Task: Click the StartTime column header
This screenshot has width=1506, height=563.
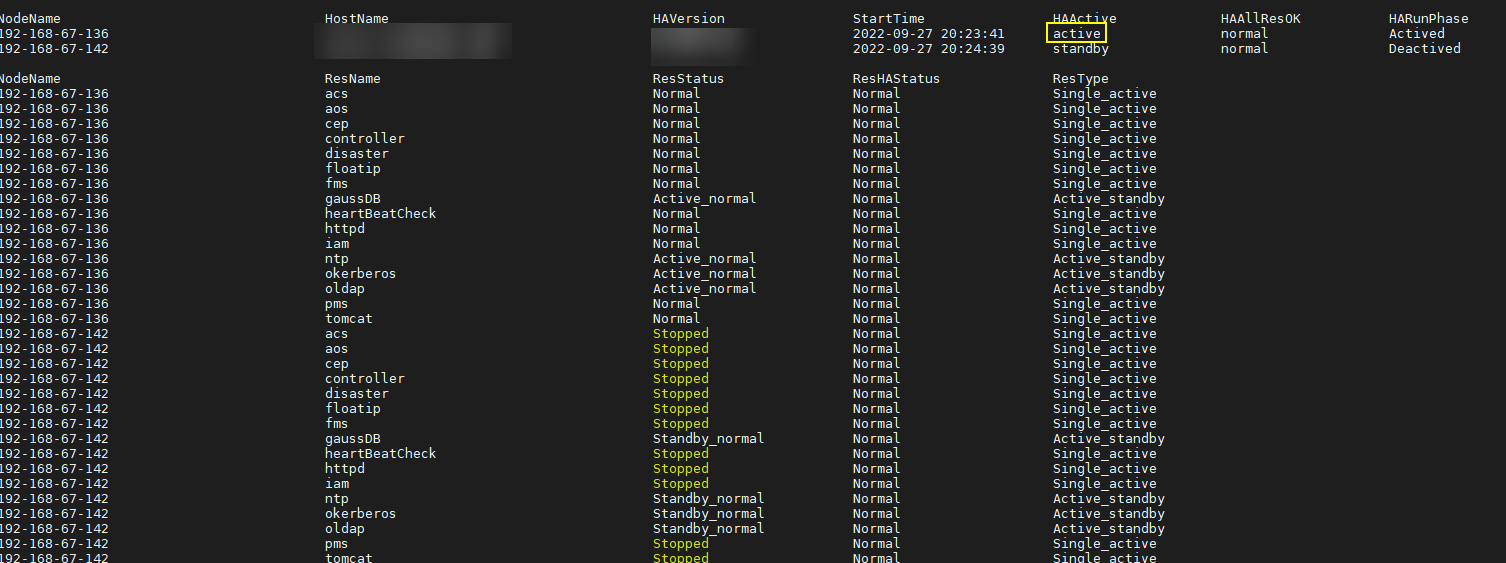Action: click(x=888, y=19)
